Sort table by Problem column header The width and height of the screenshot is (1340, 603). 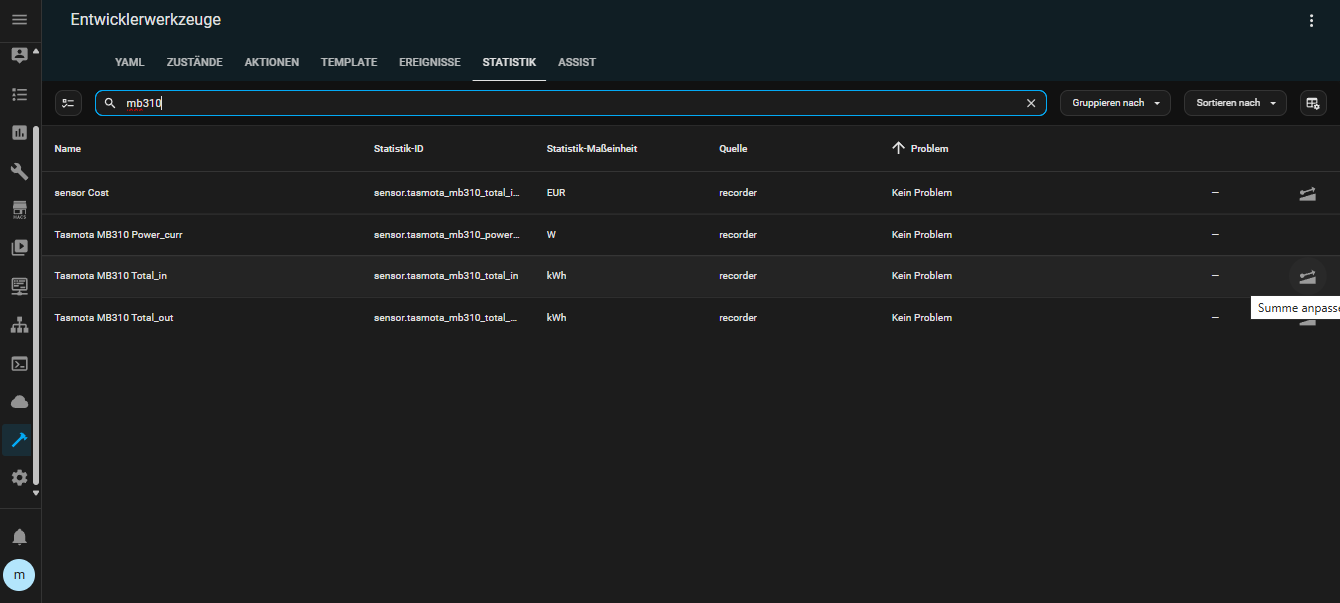coord(928,149)
